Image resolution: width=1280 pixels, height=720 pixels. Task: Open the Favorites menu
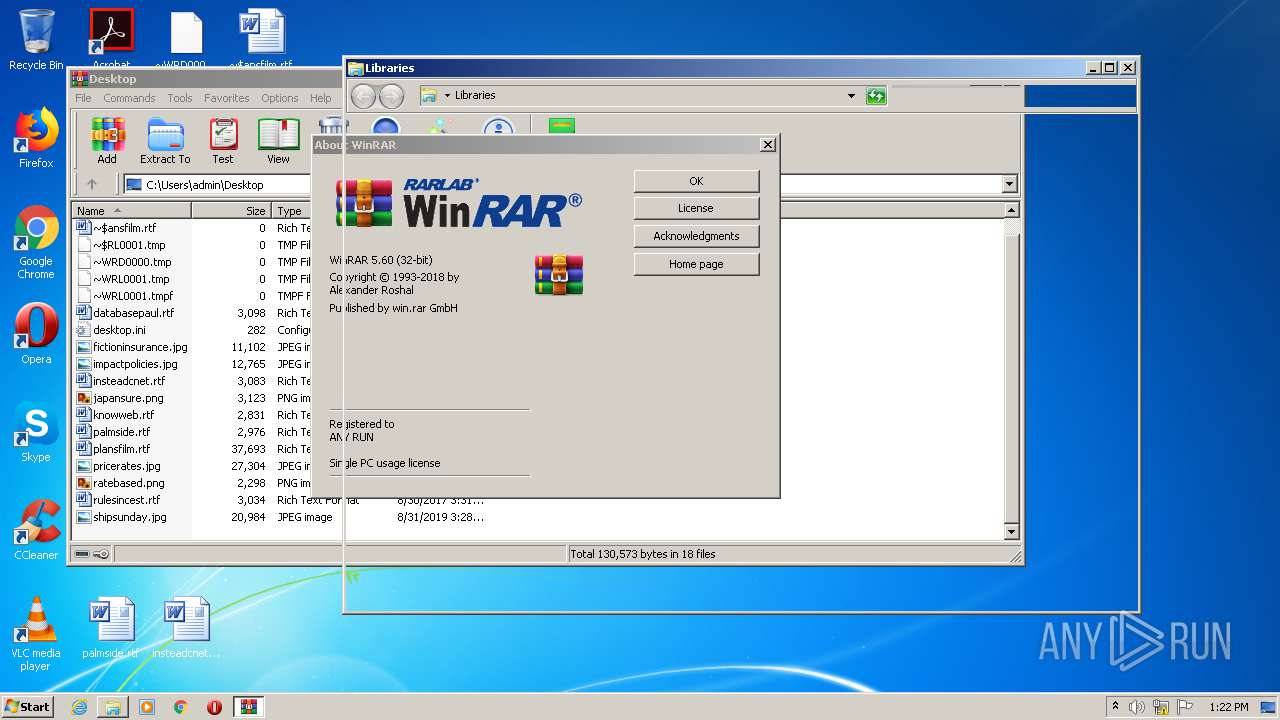tap(227, 98)
